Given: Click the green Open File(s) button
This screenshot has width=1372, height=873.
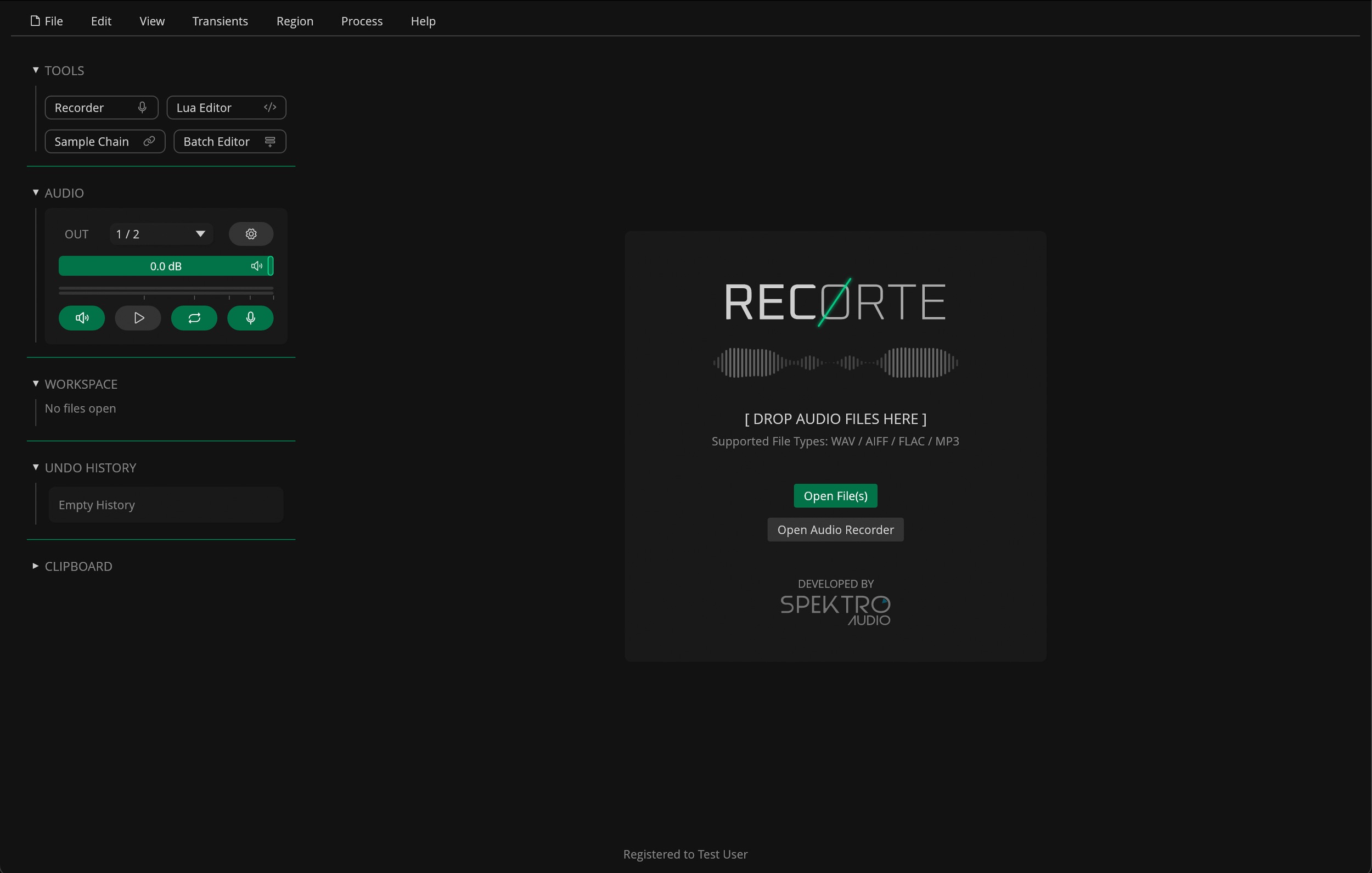Looking at the screenshot, I should pyautogui.click(x=835, y=496).
